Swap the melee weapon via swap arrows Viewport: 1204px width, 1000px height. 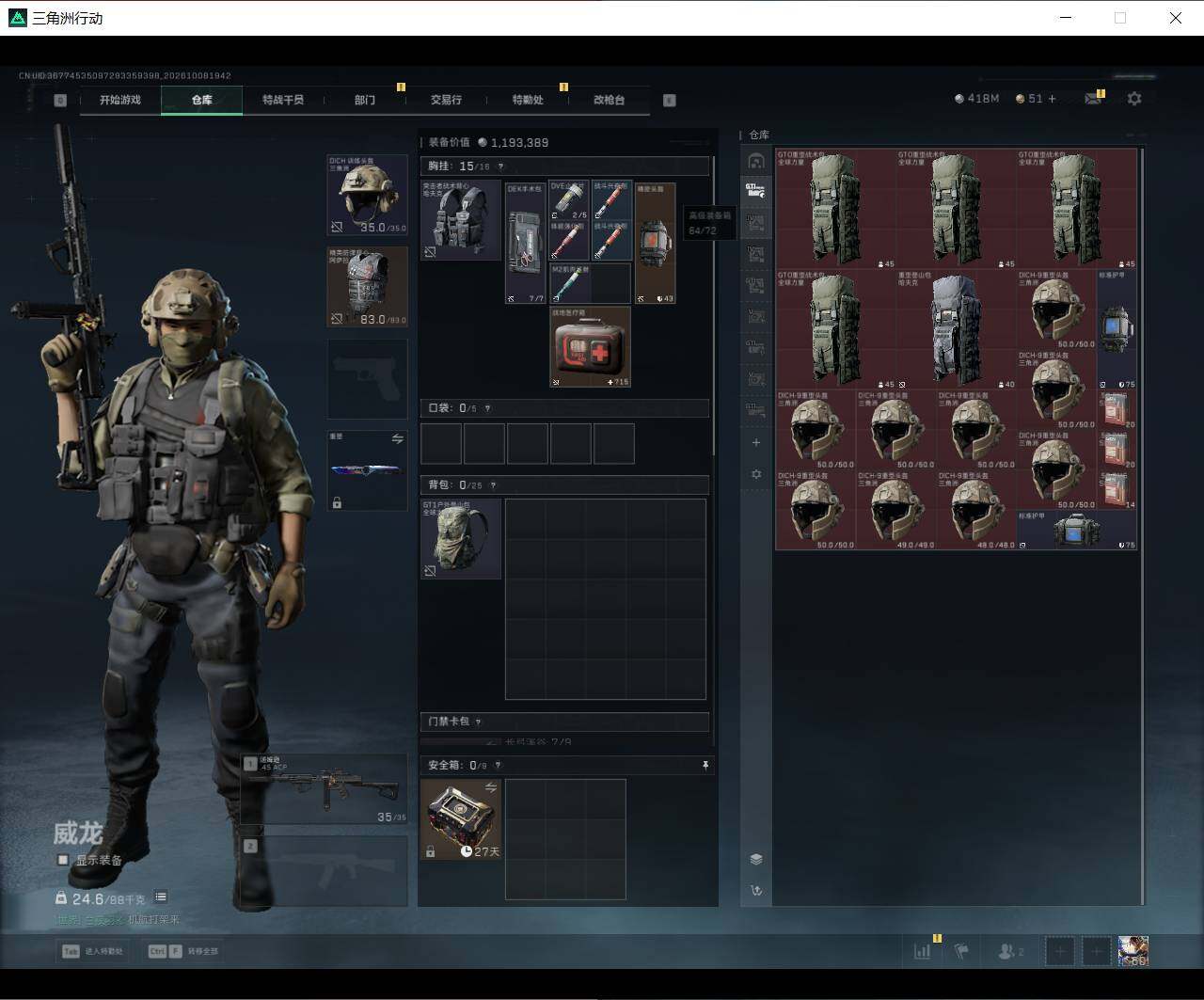tap(397, 439)
